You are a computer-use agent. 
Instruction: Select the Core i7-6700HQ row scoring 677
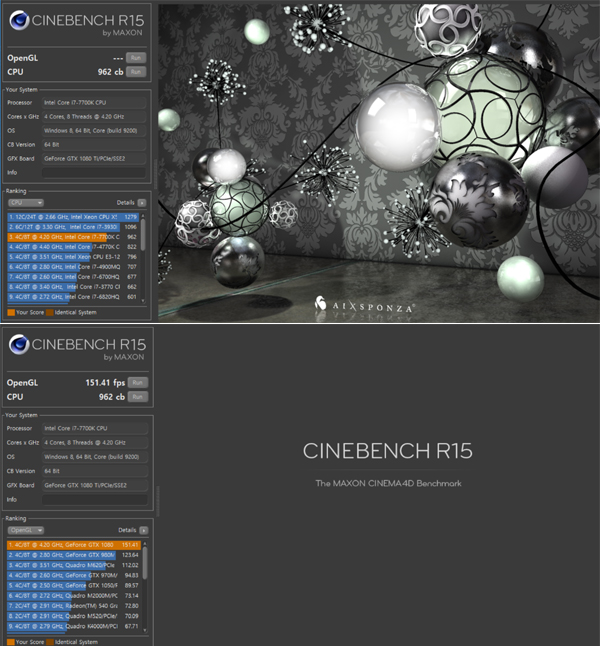[73, 277]
